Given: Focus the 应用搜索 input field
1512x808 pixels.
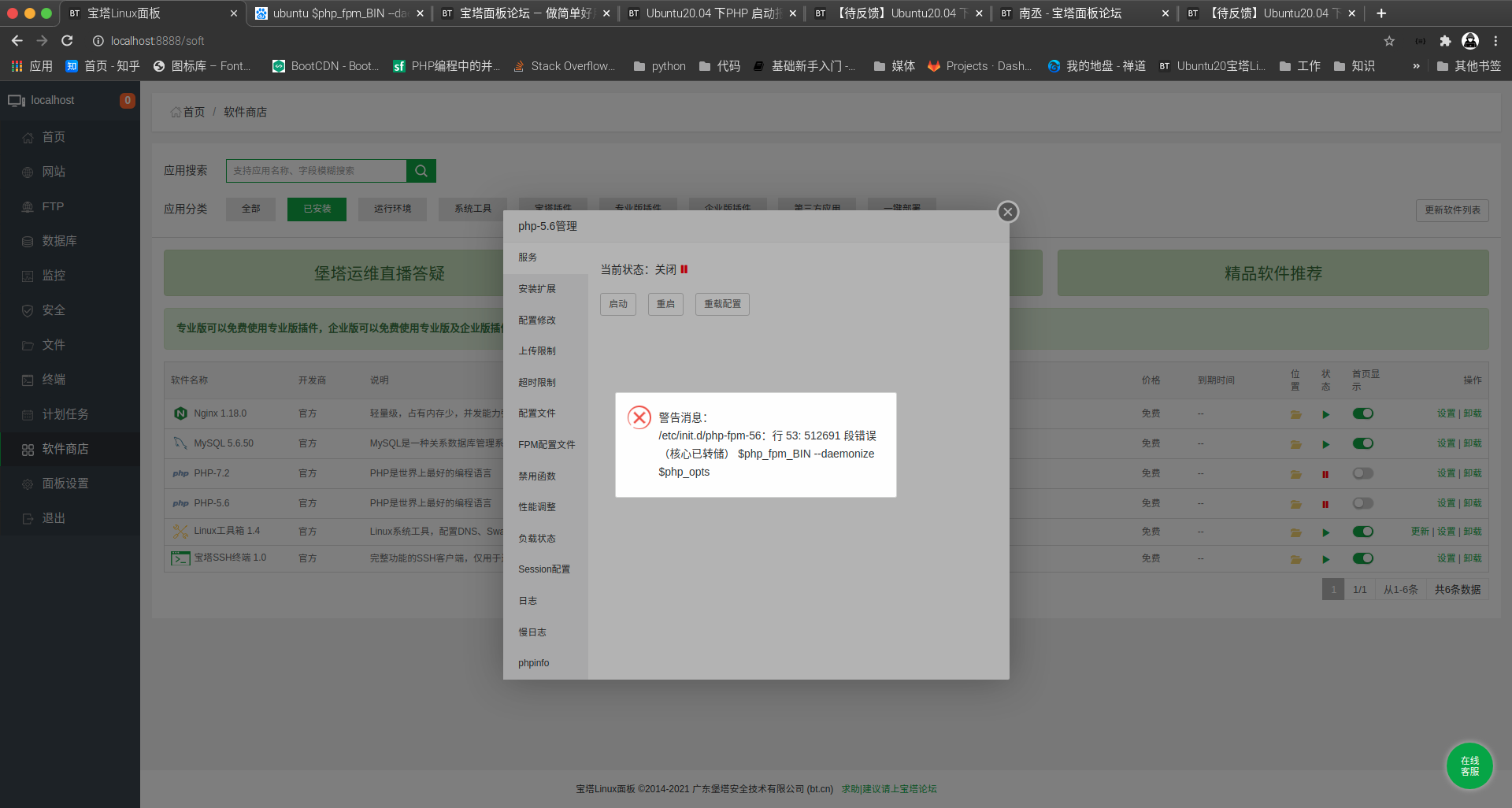Looking at the screenshot, I should tap(317, 171).
